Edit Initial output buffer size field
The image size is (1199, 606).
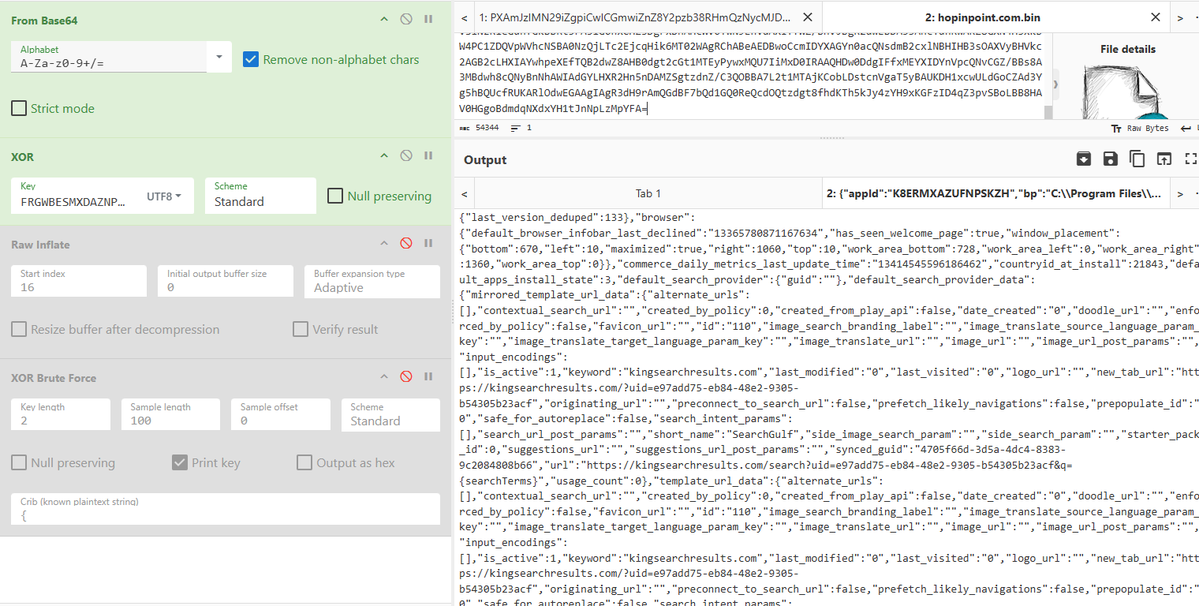coord(226,281)
